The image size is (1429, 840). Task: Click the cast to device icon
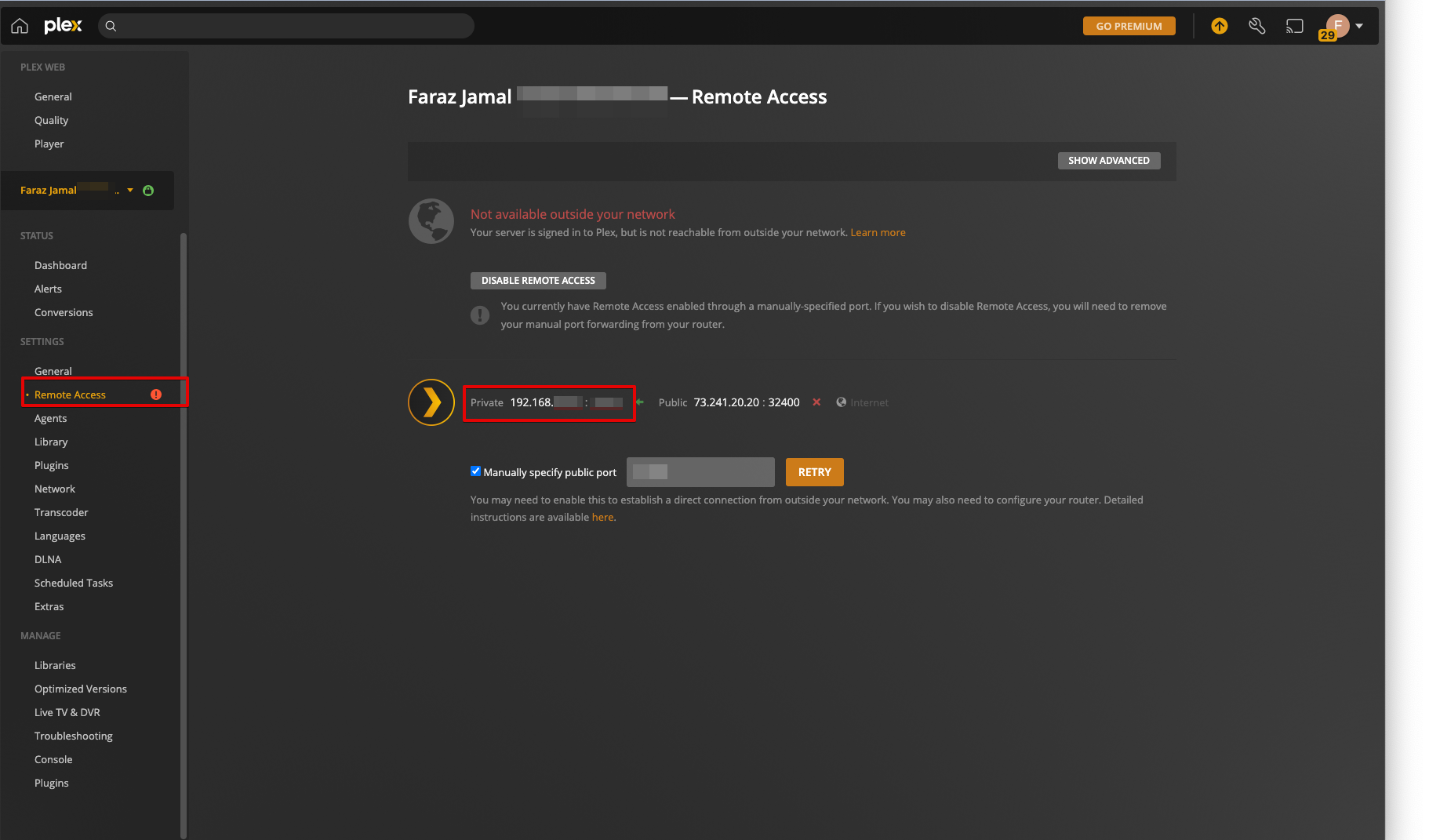1294,26
